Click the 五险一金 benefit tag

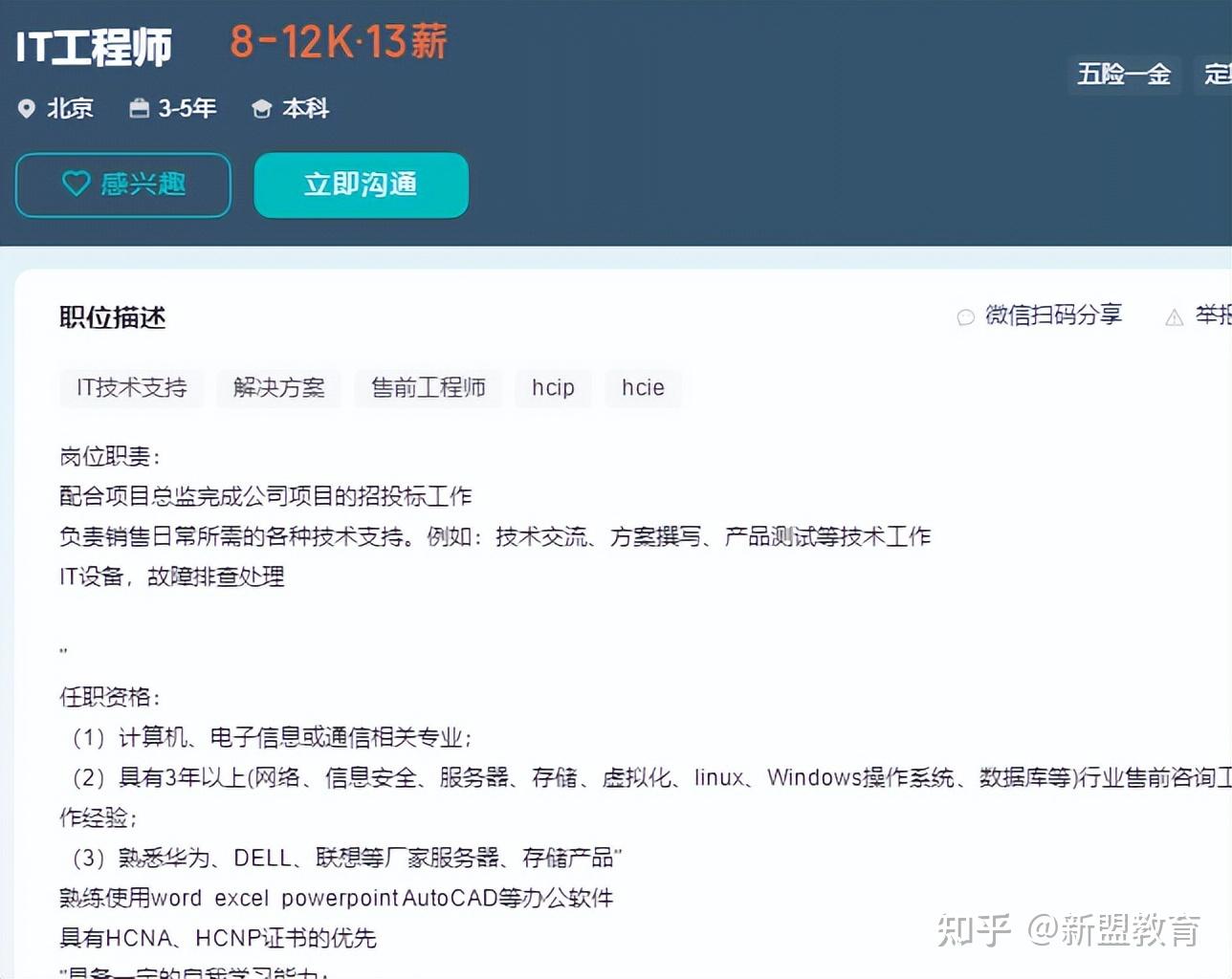click(1124, 75)
